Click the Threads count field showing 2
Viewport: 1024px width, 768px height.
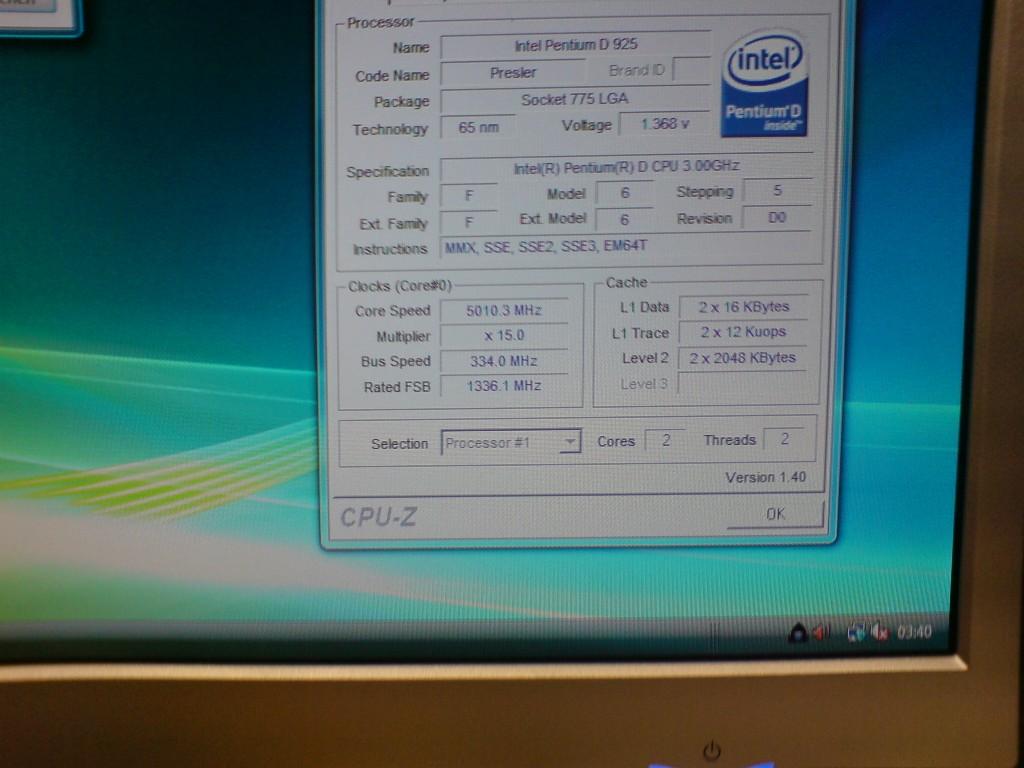[x=784, y=439]
